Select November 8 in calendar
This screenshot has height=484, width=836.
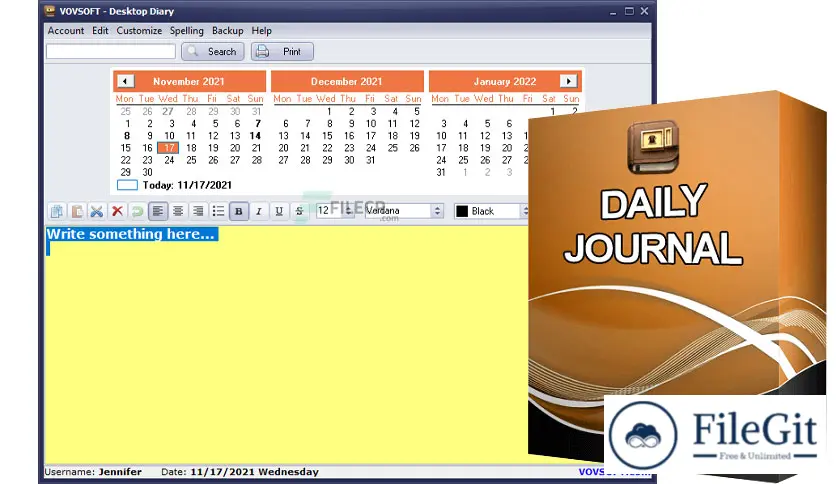126,135
